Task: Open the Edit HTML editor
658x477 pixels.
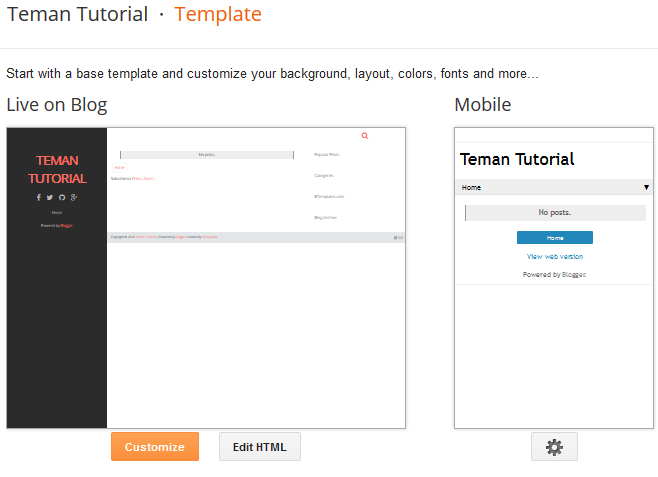Action: (x=260, y=447)
